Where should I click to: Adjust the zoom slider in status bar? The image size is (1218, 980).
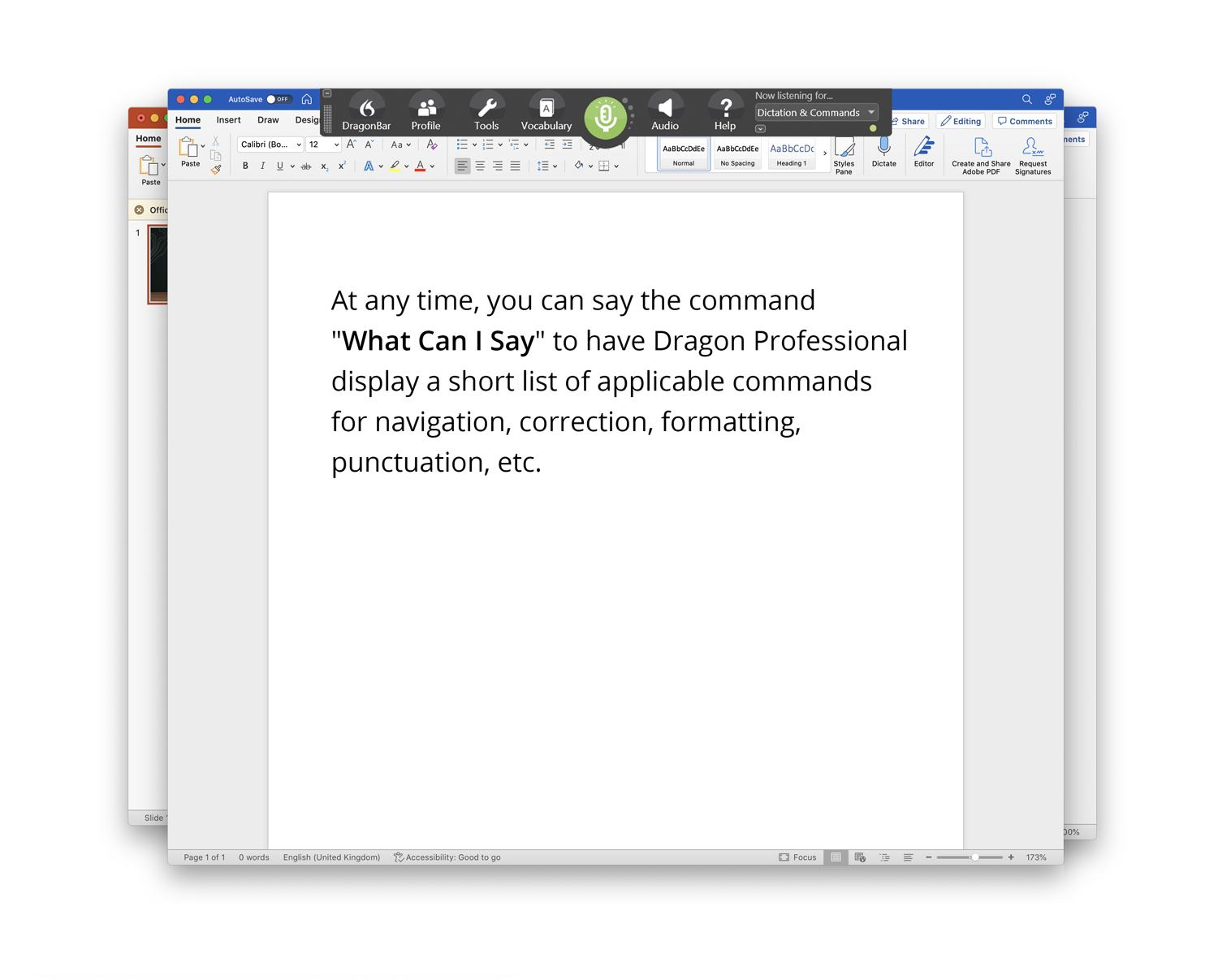coord(974,857)
